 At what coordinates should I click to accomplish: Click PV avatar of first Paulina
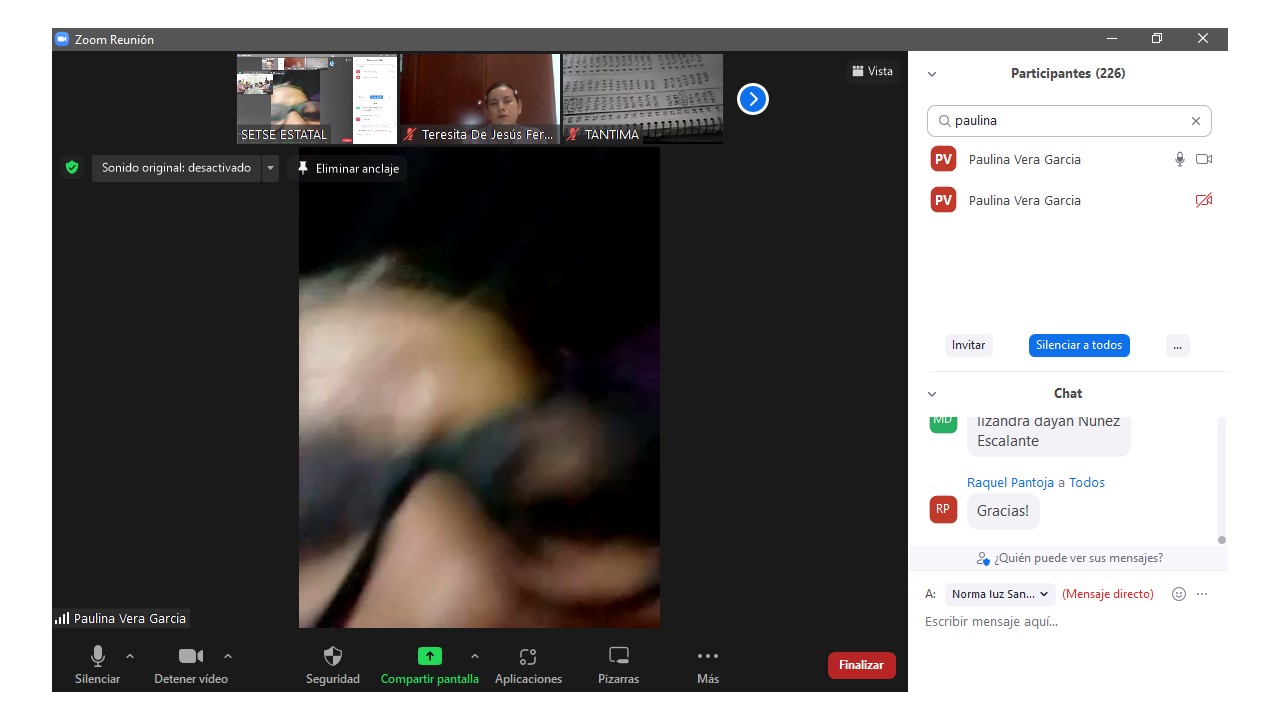point(943,159)
